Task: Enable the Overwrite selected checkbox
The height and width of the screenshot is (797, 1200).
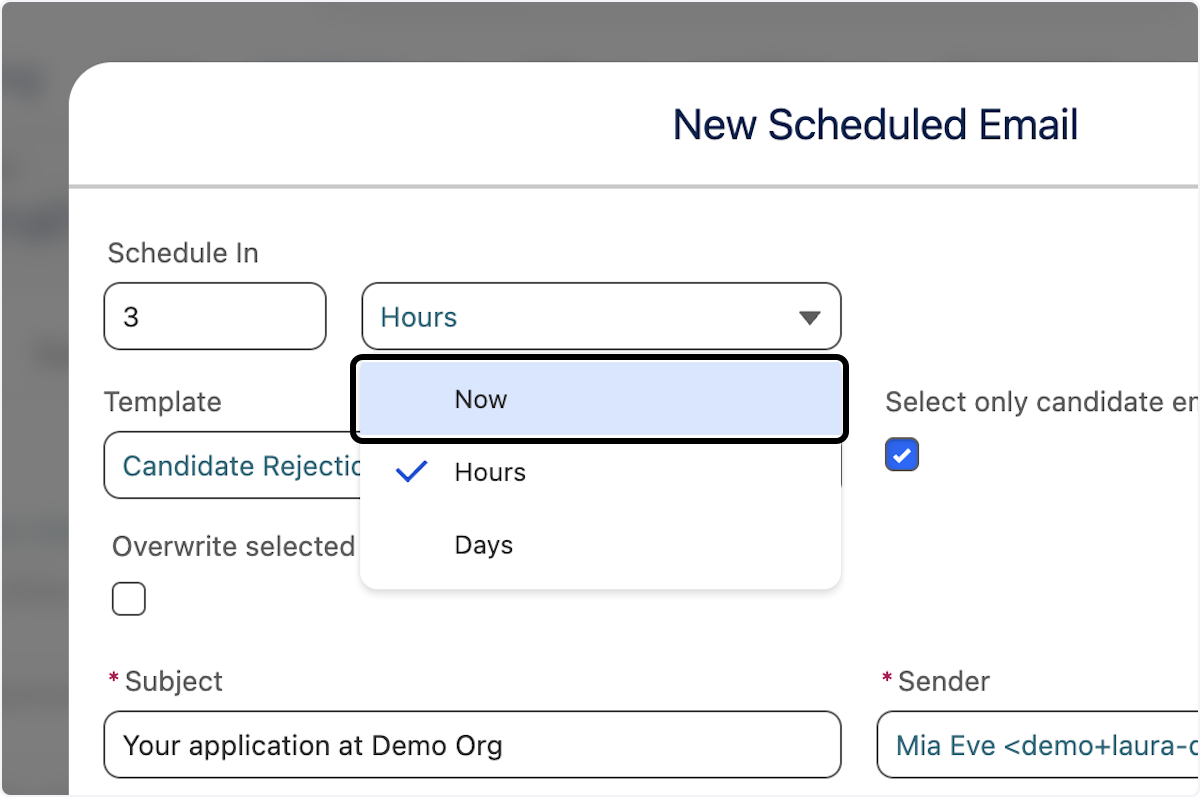Action: point(129,598)
